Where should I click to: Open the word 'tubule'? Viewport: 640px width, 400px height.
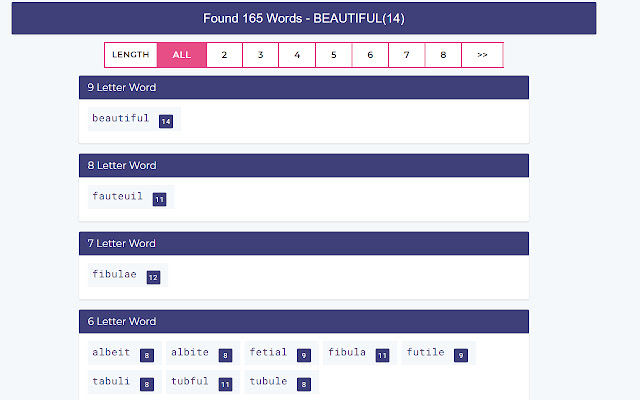coord(268,381)
